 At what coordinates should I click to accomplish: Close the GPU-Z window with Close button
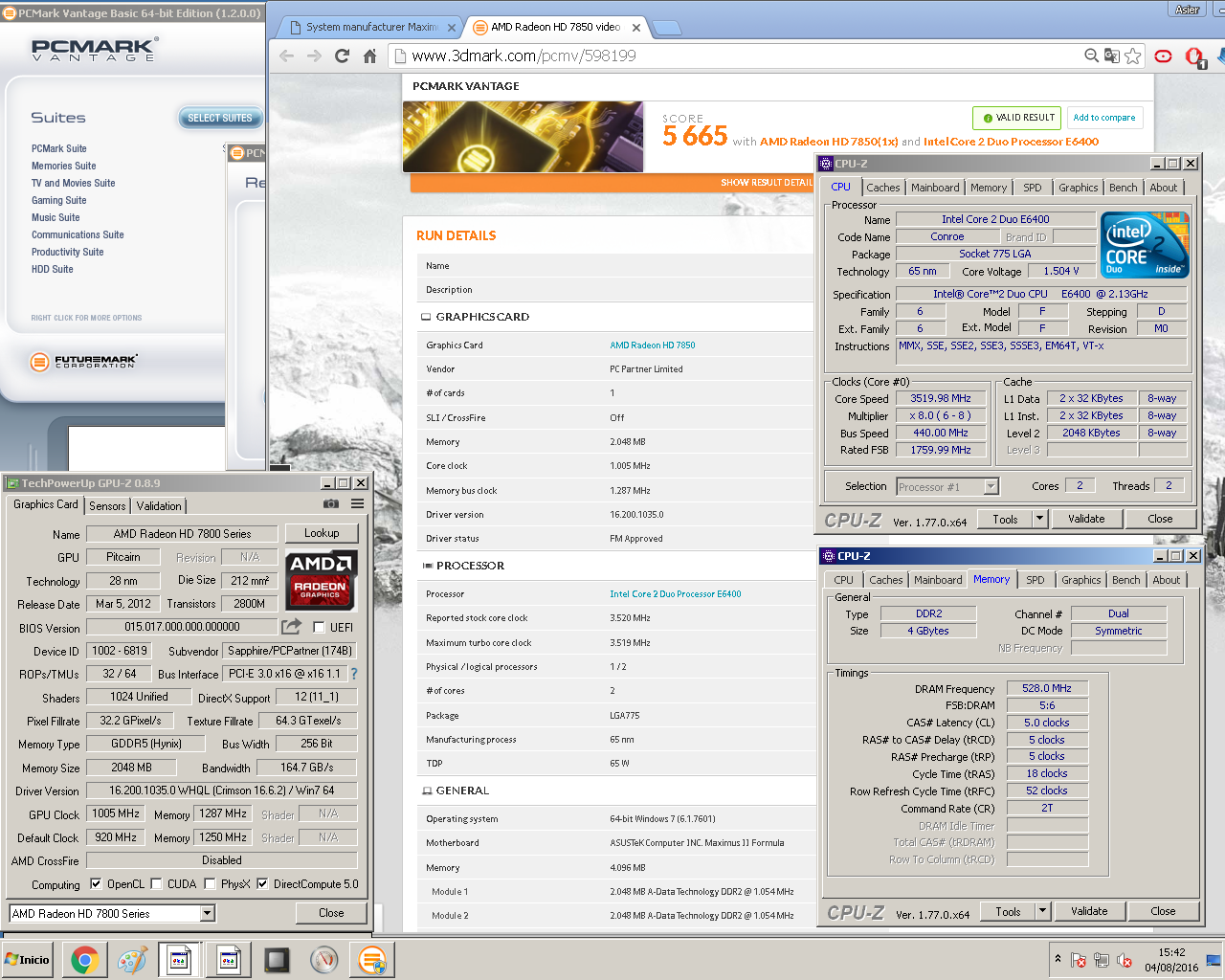331,913
